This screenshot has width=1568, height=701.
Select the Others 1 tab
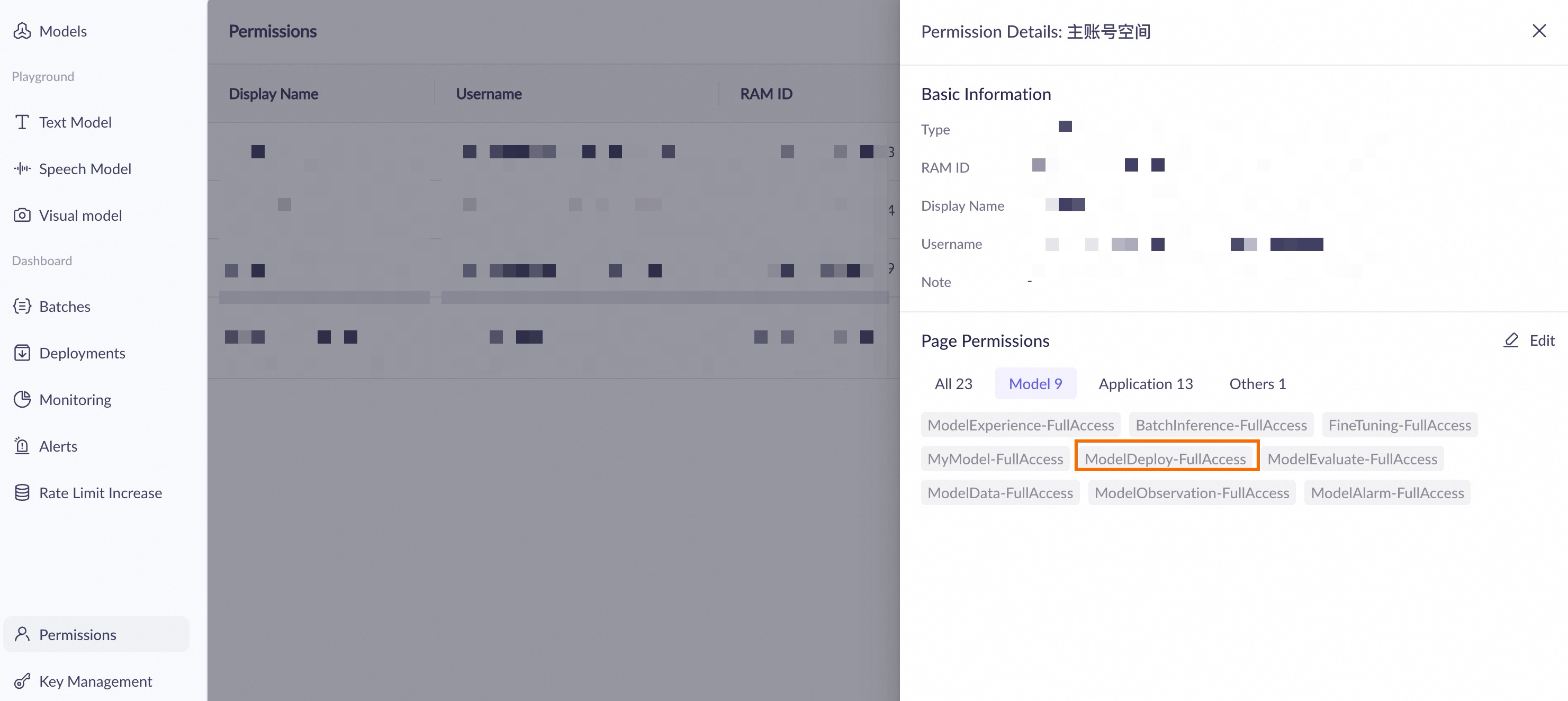[x=1257, y=383]
